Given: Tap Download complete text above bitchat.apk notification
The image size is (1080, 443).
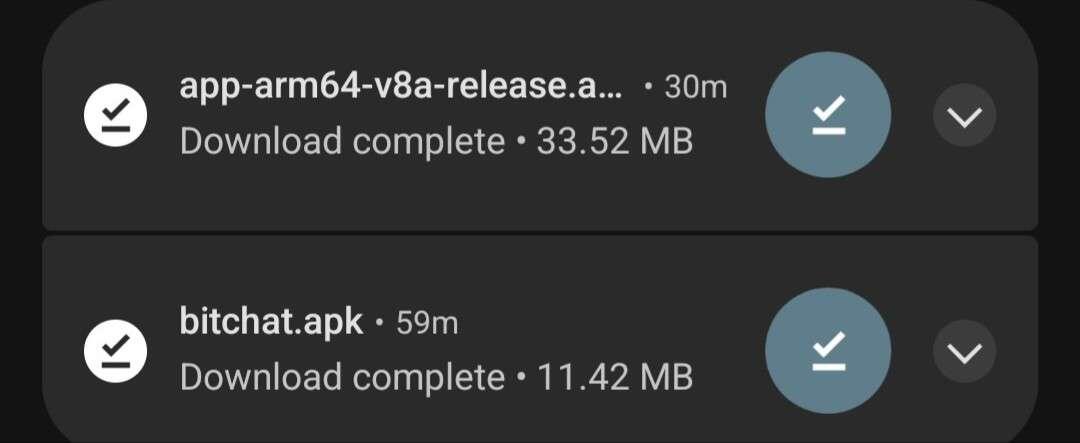Looking at the screenshot, I should coord(342,142).
